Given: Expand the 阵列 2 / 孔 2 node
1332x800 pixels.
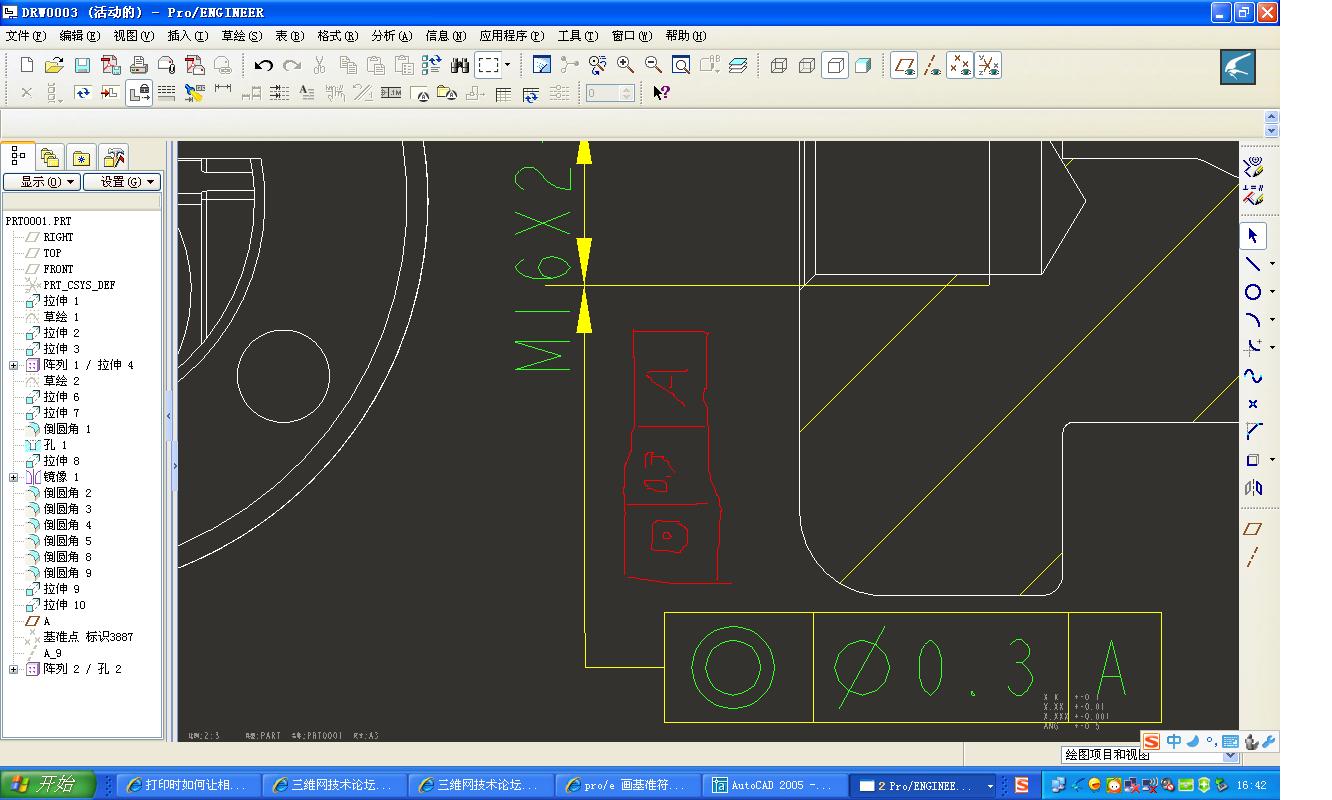Looking at the screenshot, I should pyautogui.click(x=14, y=669).
